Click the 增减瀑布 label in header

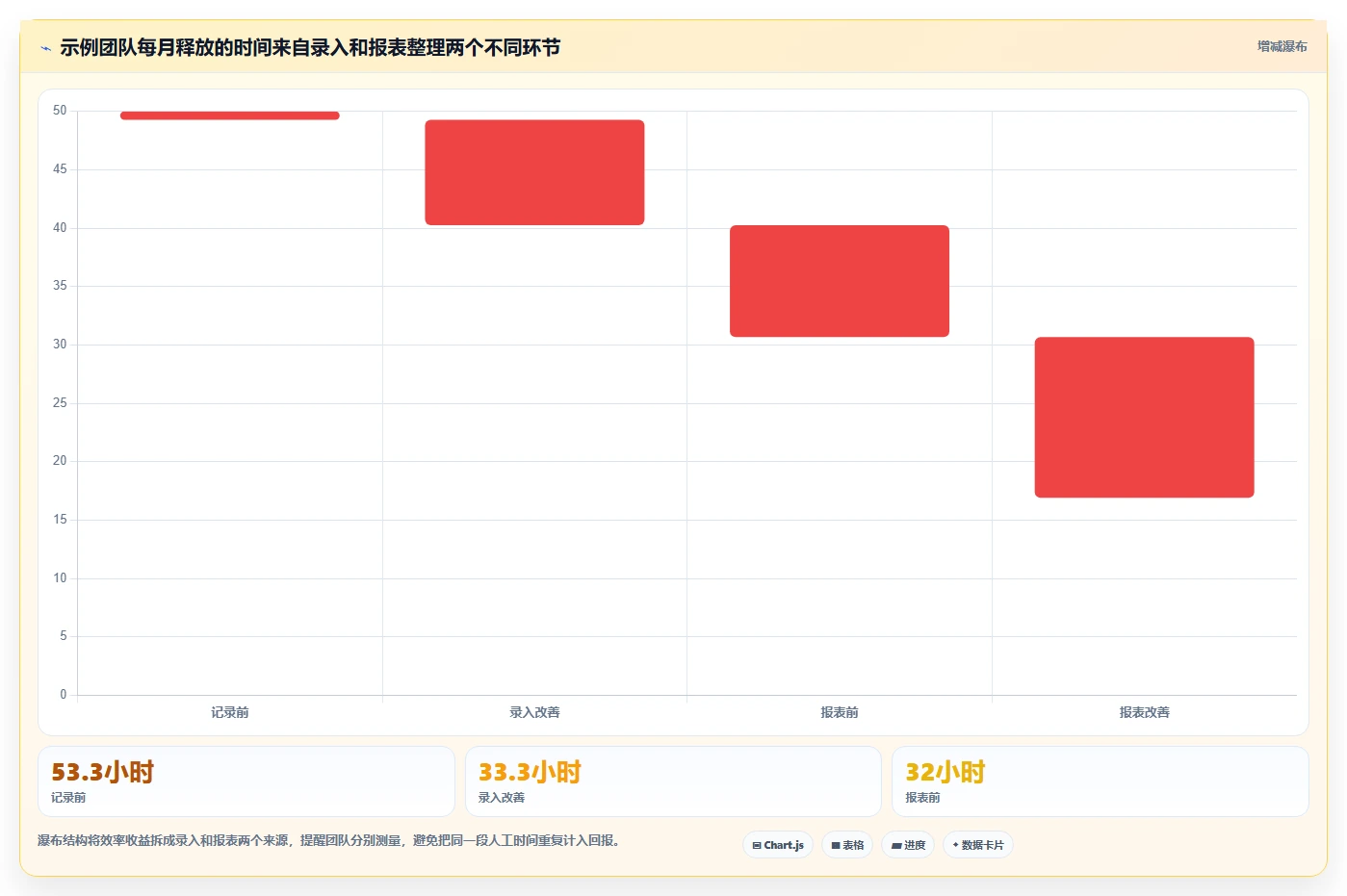click(1282, 46)
